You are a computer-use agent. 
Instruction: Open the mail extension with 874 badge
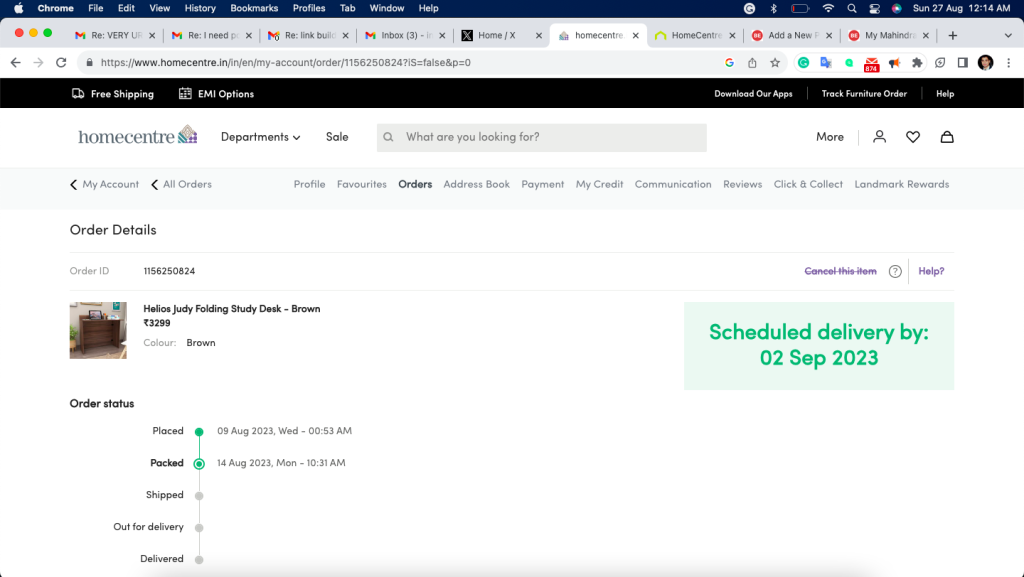click(x=871, y=63)
